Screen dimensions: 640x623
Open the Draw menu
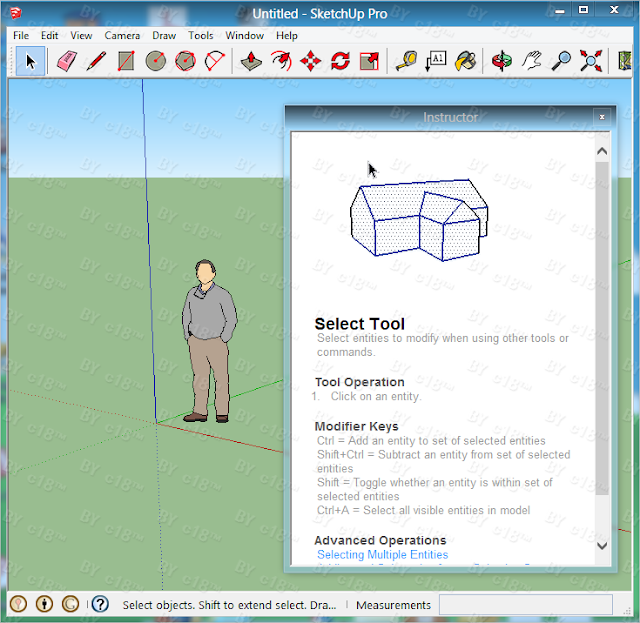164,36
